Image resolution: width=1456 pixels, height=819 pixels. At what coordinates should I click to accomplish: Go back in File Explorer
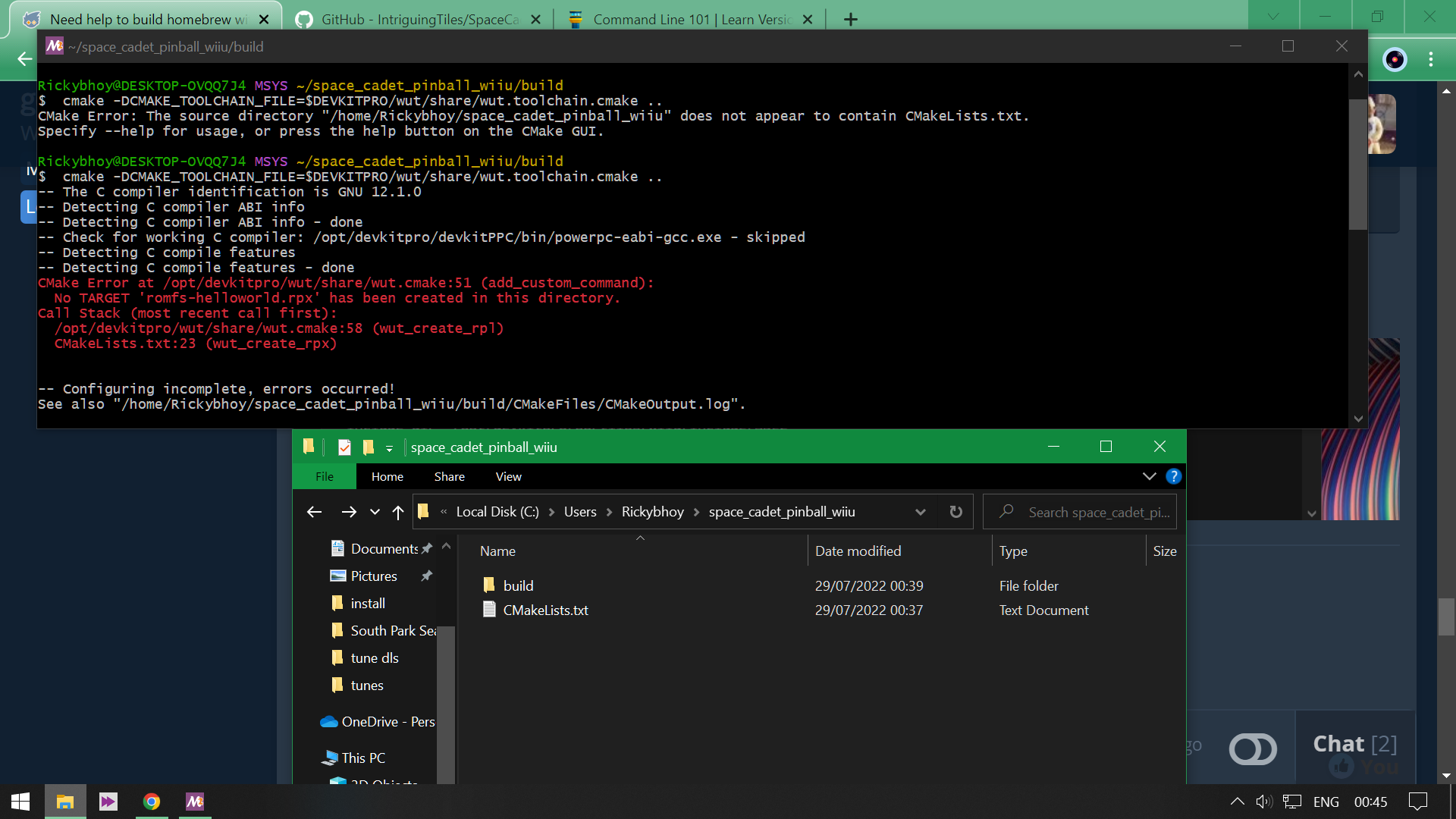pos(314,512)
